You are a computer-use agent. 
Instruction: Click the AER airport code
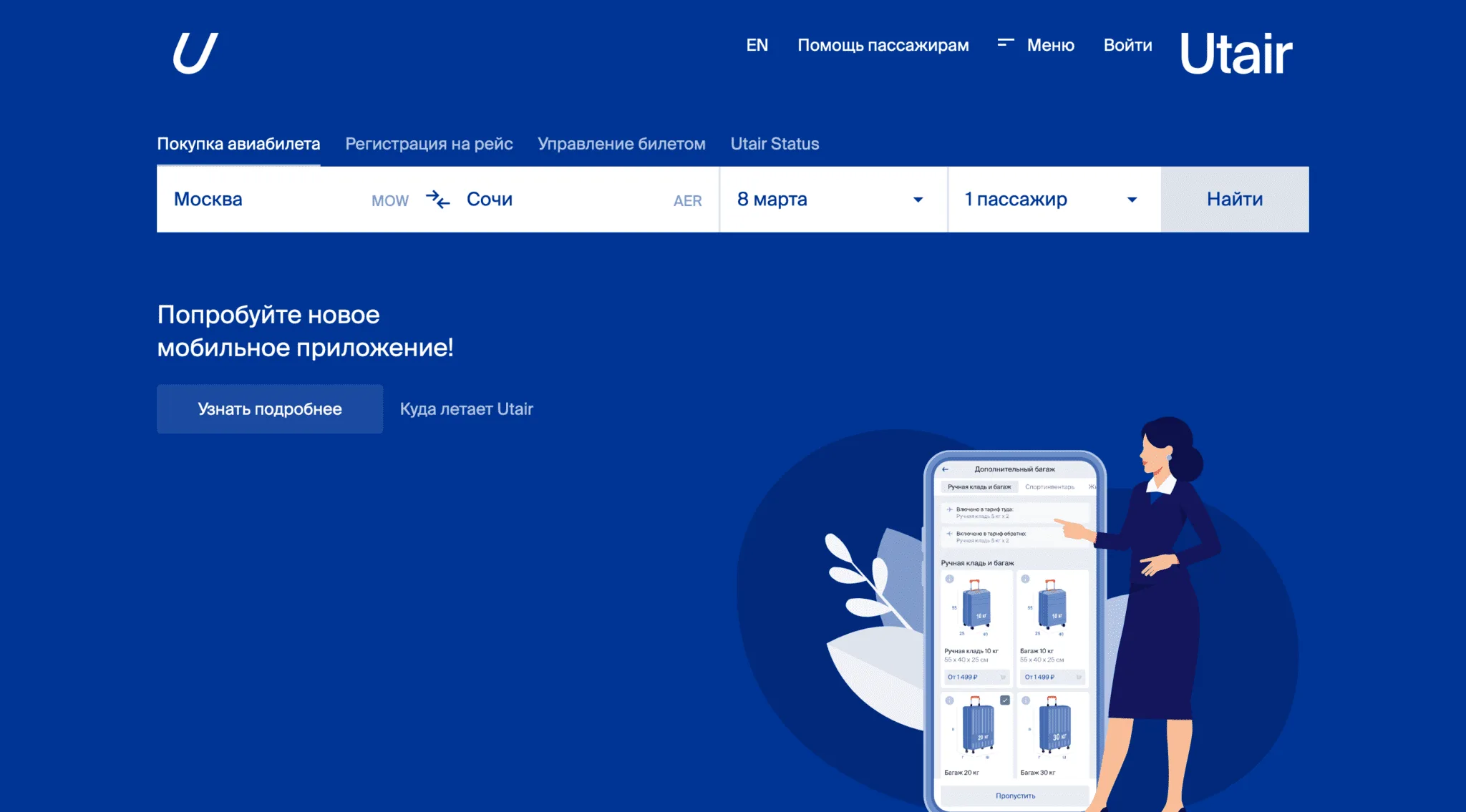pyautogui.click(x=687, y=201)
